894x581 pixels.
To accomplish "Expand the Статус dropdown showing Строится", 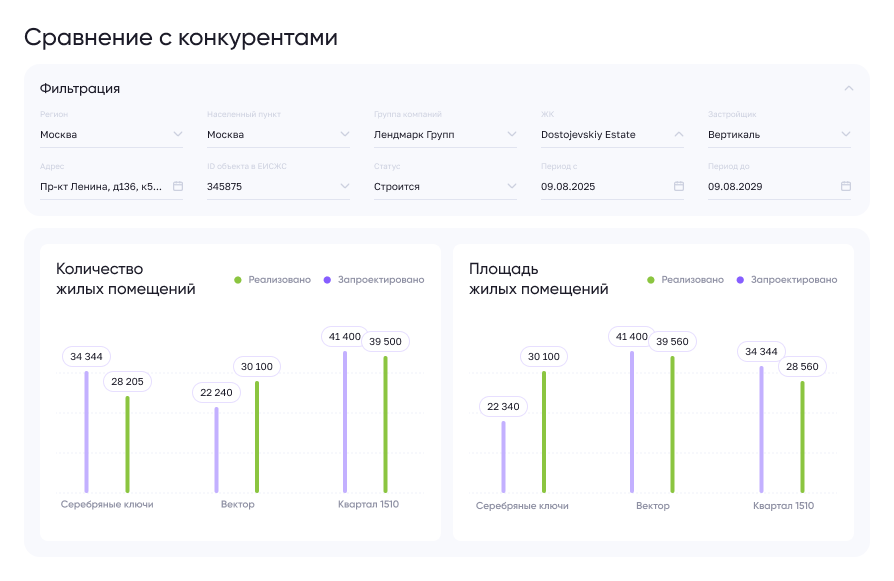I will [x=445, y=186].
